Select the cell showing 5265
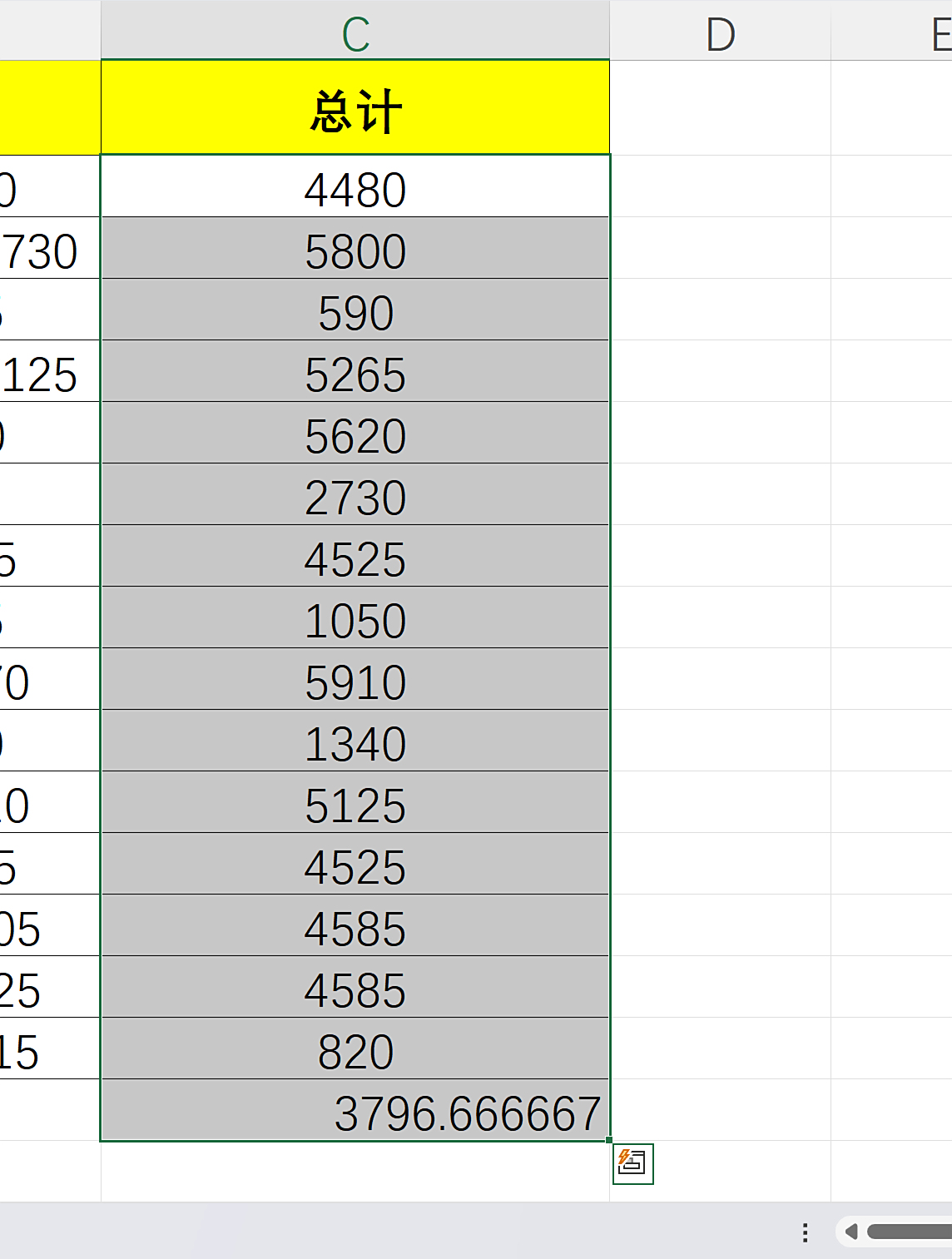Screen dimensions: 952x1259 point(355,373)
